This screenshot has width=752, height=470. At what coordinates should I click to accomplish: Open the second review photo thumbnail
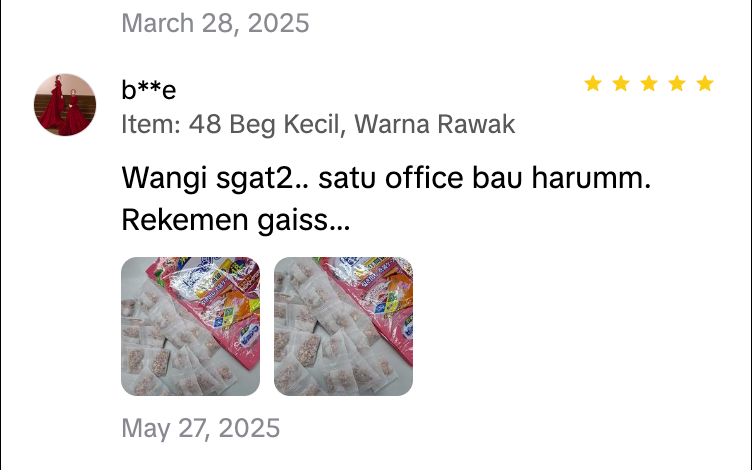343,326
